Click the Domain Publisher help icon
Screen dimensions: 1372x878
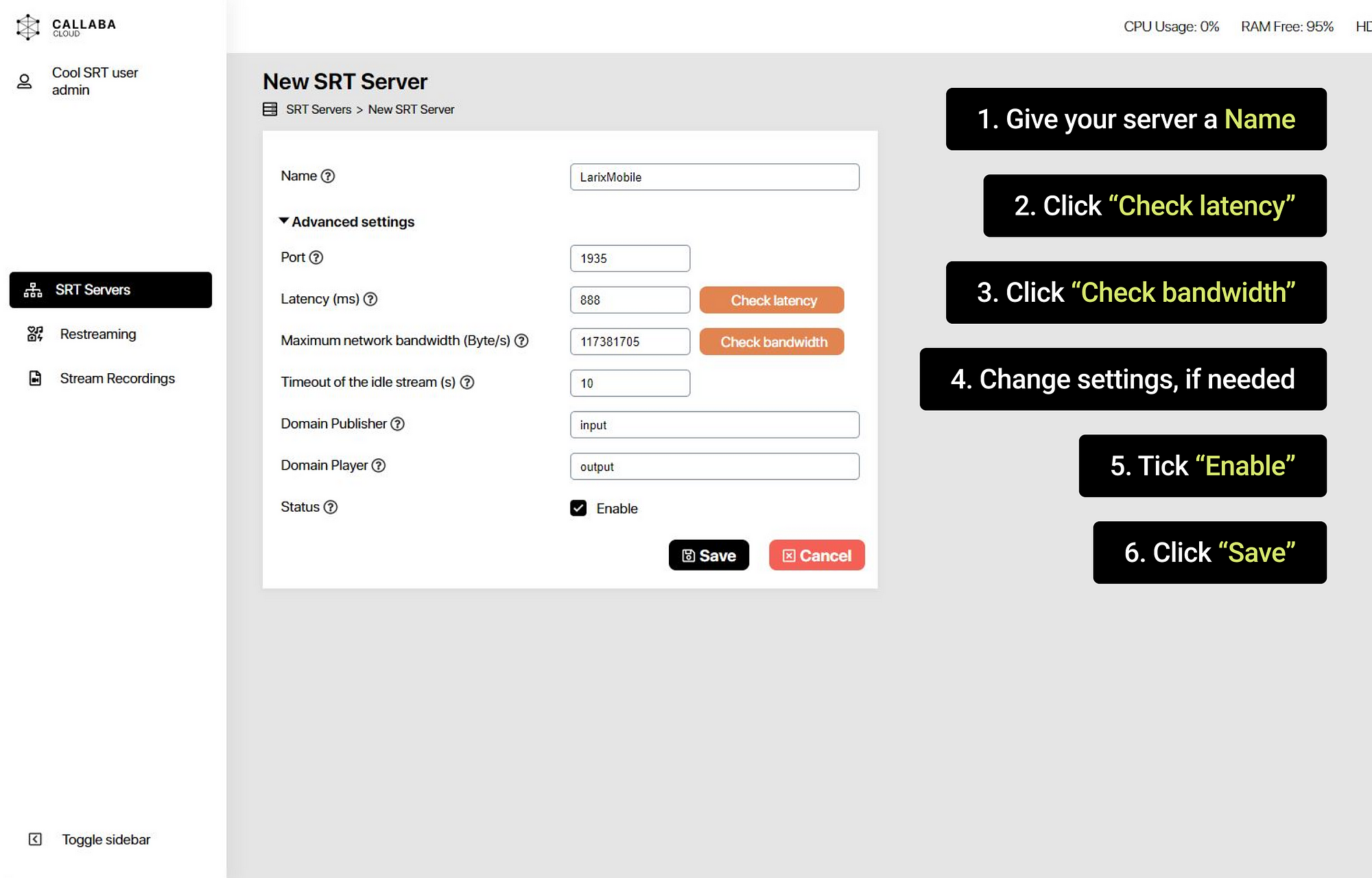point(398,424)
